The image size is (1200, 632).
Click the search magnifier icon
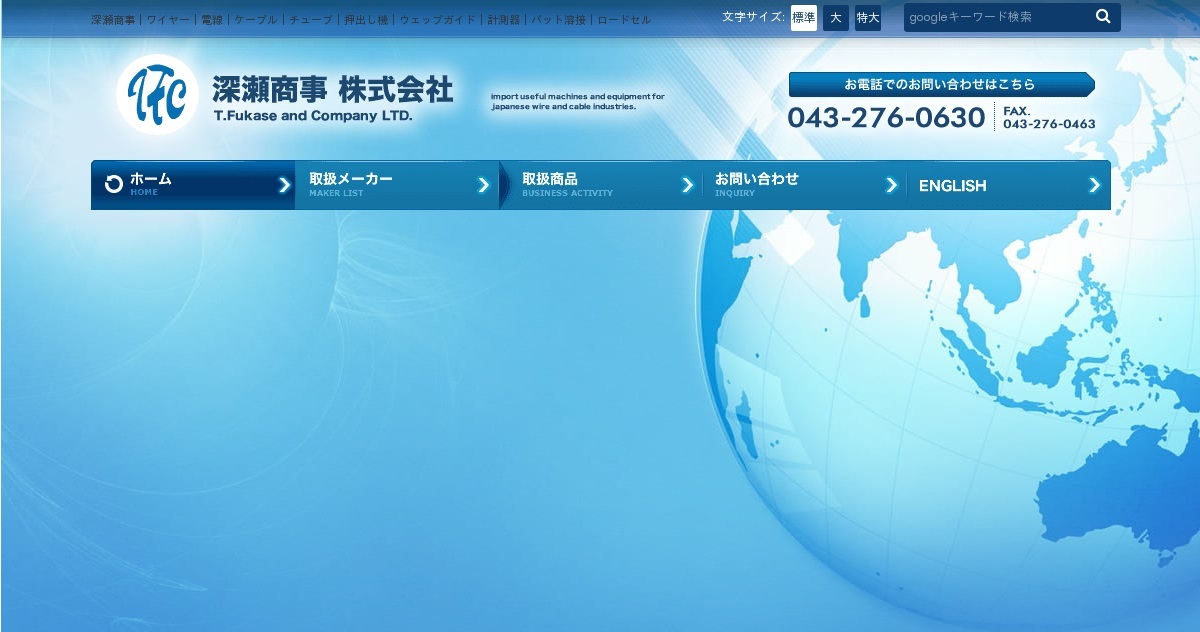(1103, 17)
